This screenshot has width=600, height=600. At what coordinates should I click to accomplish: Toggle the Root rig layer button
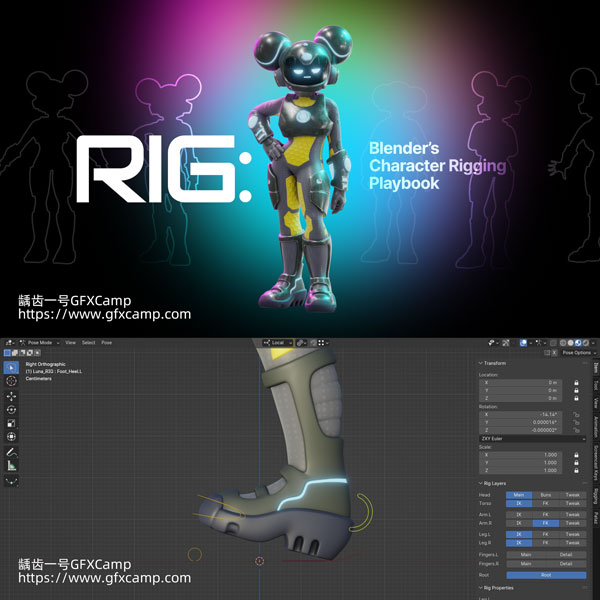click(x=546, y=575)
